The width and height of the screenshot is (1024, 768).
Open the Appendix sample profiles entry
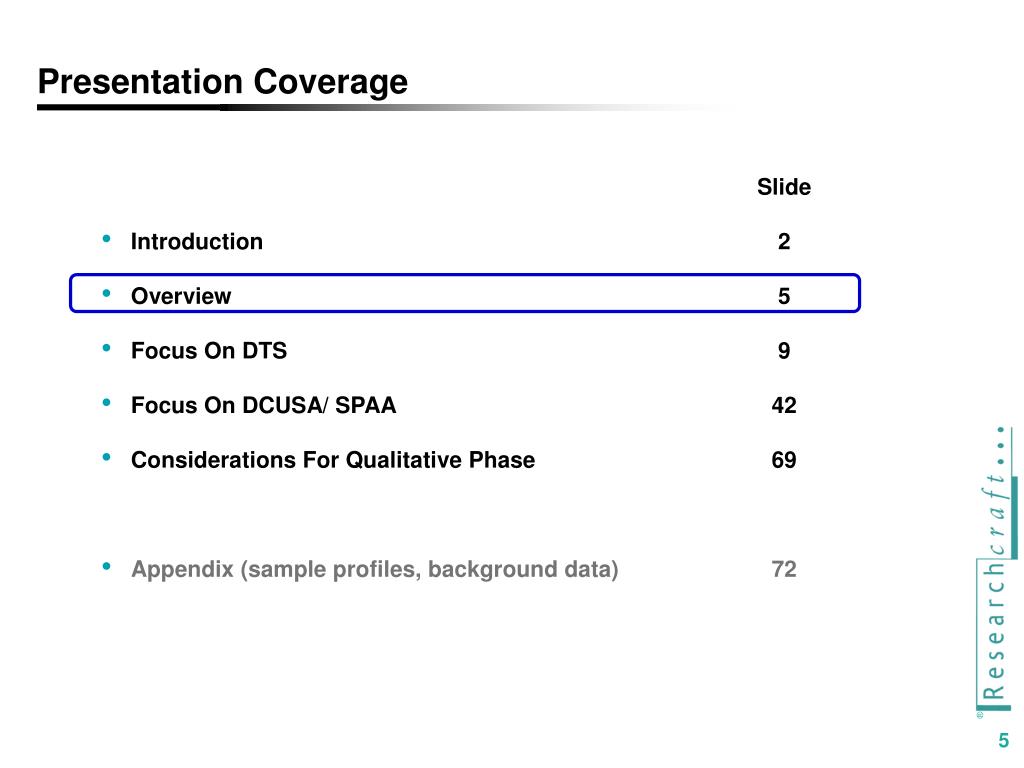(x=375, y=570)
